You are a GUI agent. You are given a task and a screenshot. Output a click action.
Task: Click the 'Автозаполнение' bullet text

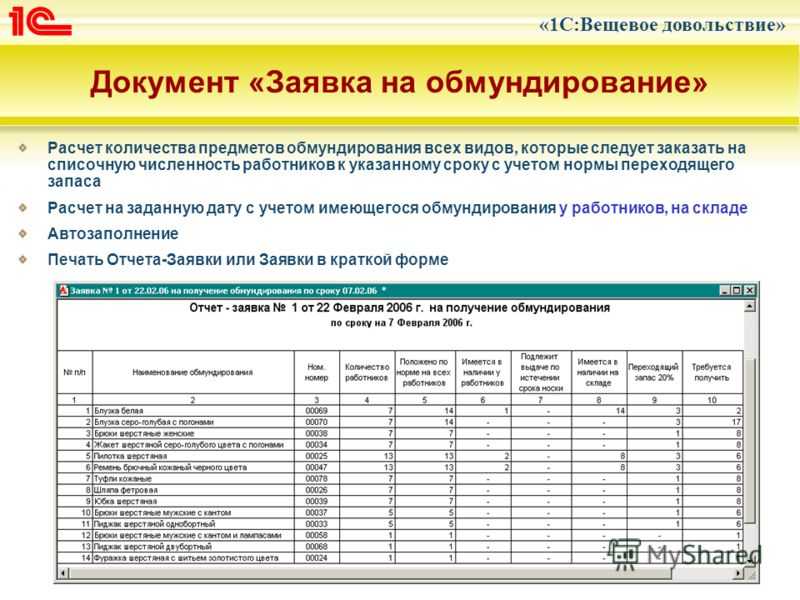coord(113,234)
